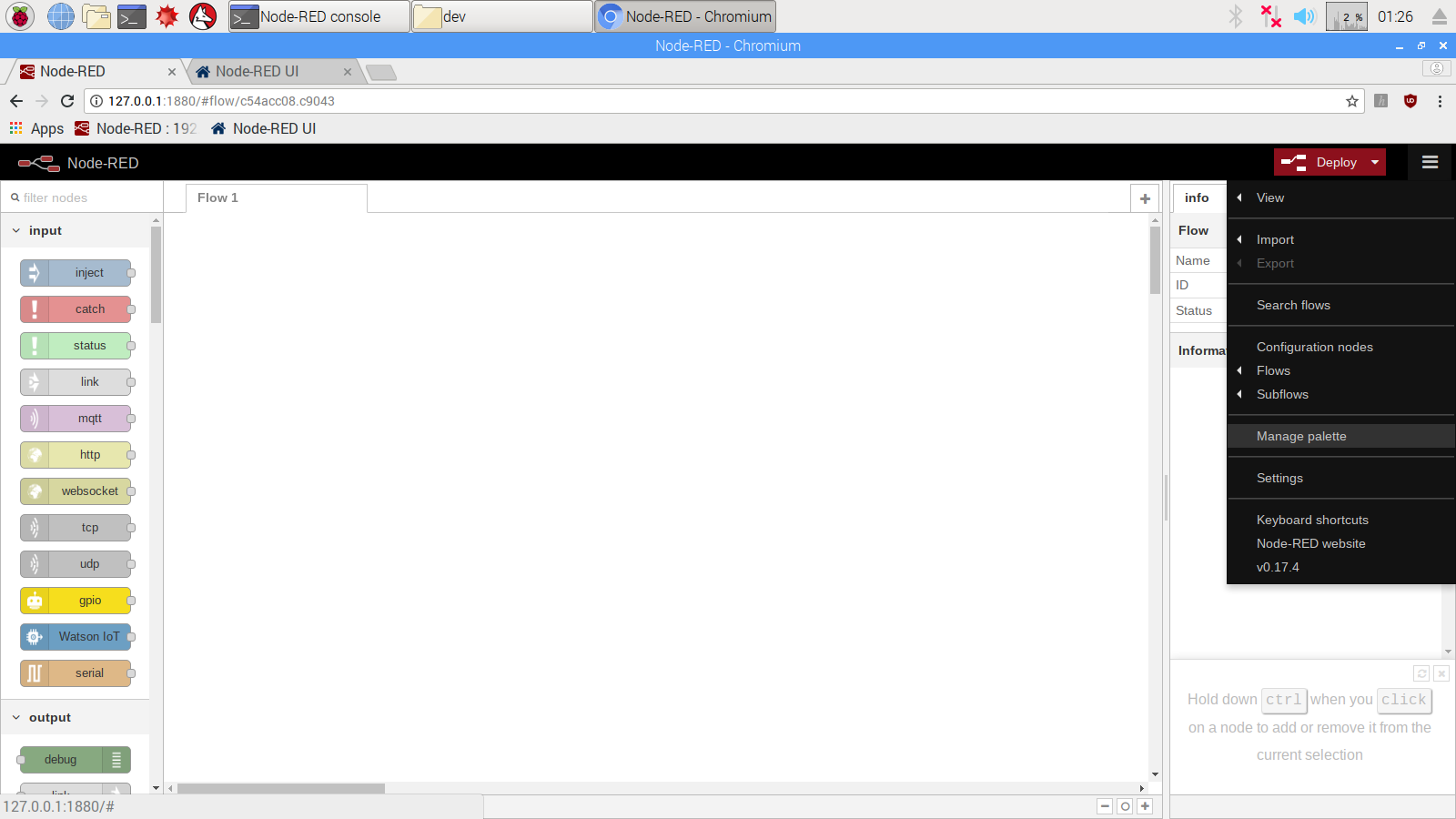Add a new flow tab with plus
The image size is (1456, 819).
[x=1145, y=198]
